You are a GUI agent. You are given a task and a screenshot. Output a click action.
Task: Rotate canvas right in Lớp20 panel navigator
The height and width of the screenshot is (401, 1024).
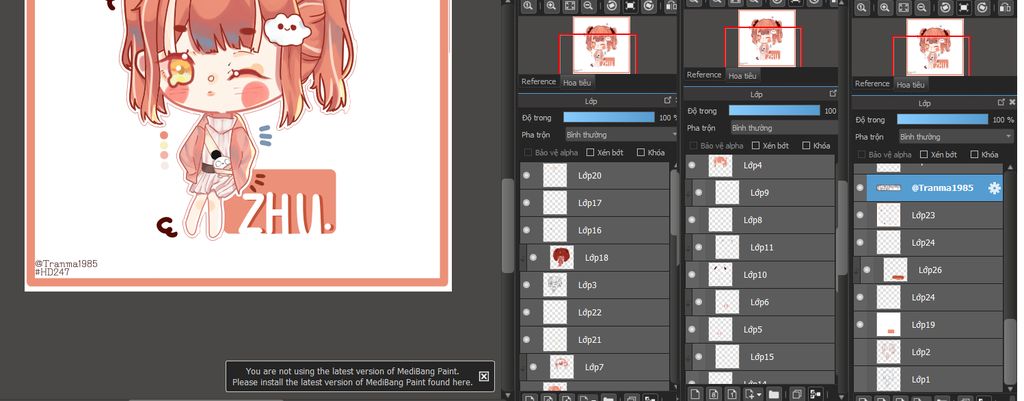pyautogui.click(x=649, y=6)
